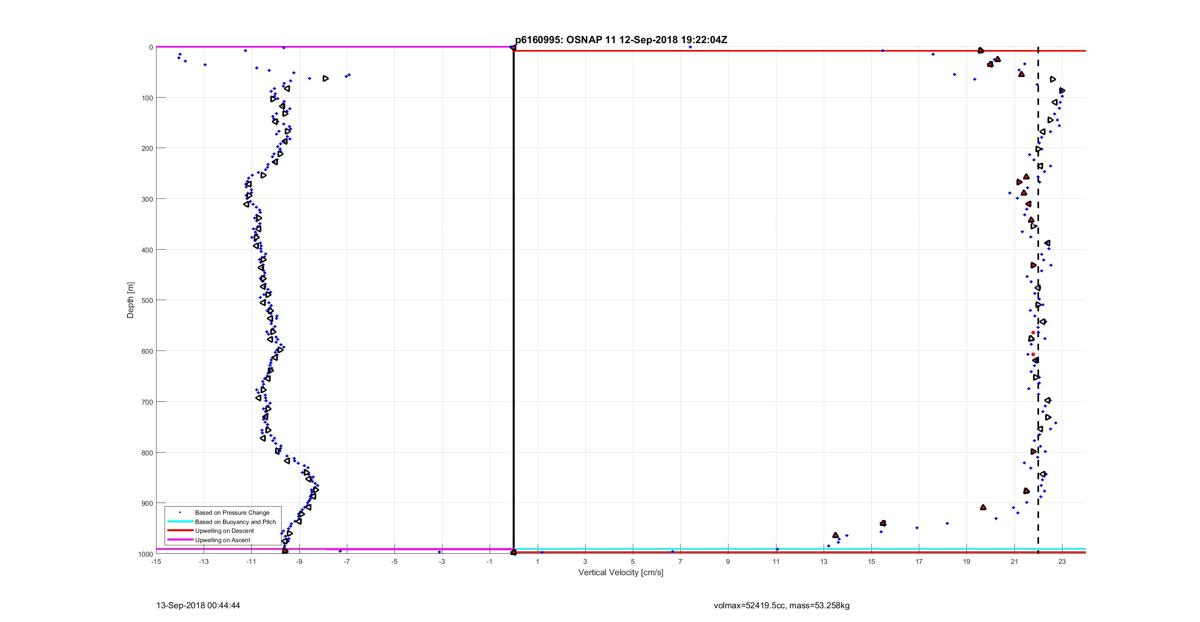This screenshot has width=1200, height=622.
Task: Click velocity tick label '-1'
Action: coord(489,562)
